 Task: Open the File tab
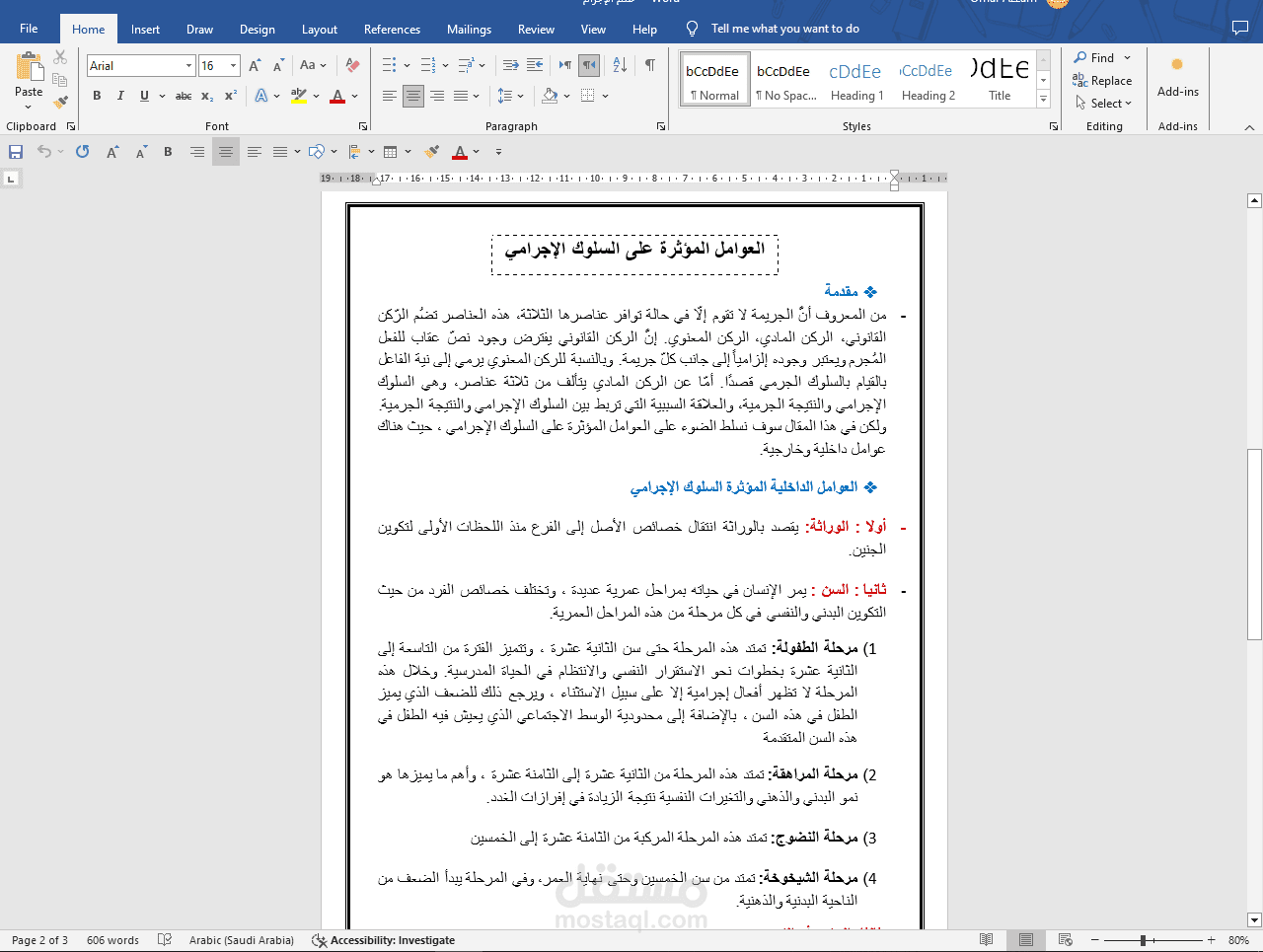click(x=29, y=29)
